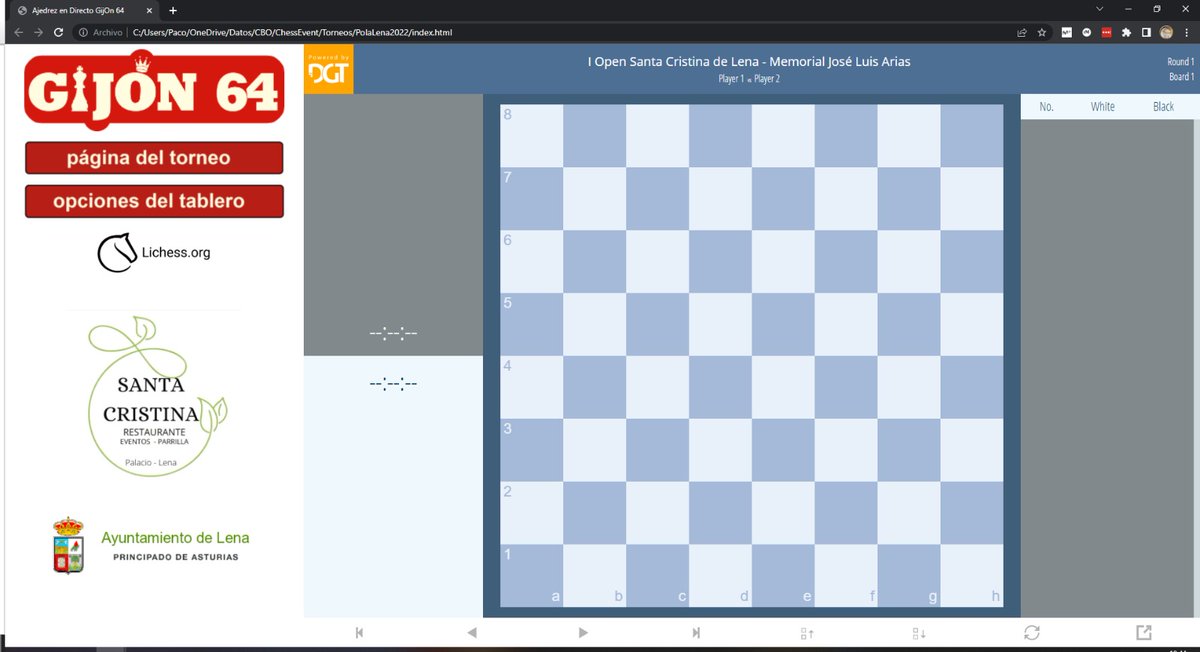Click the 'White' column header
The image size is (1200, 652).
[x=1103, y=106]
